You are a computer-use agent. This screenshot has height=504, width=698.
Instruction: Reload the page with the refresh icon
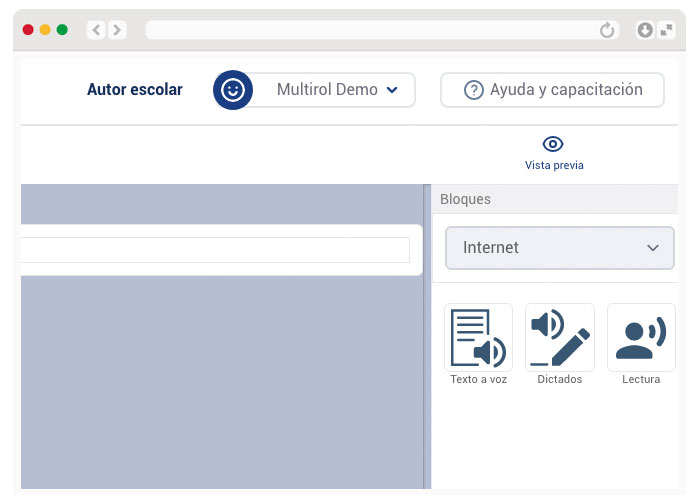pyautogui.click(x=607, y=30)
